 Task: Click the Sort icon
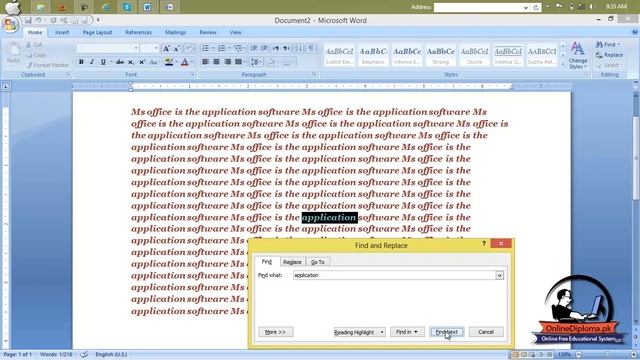(x=299, y=49)
